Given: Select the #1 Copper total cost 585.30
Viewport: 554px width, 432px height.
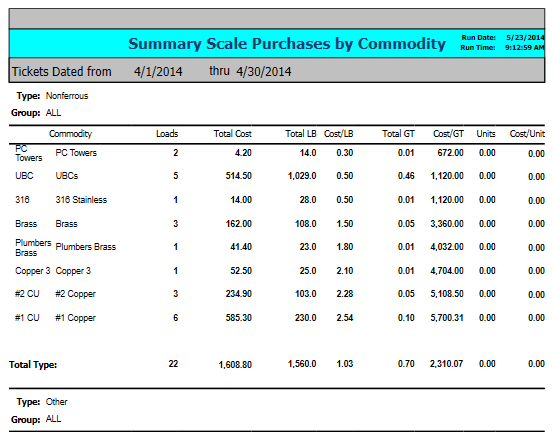Looking at the screenshot, I should point(238,318).
